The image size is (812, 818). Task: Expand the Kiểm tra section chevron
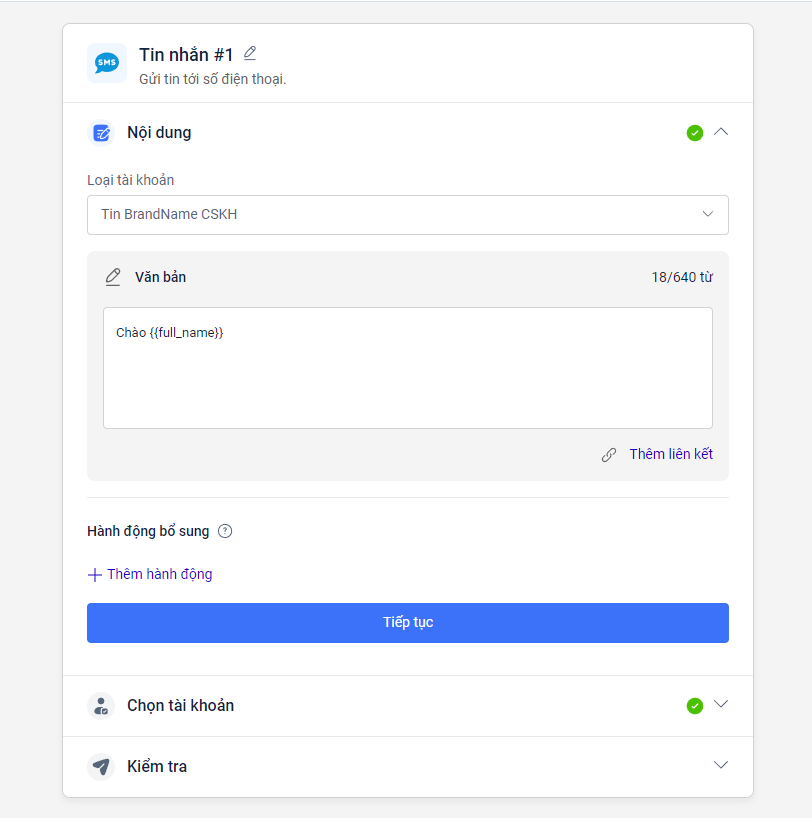click(721, 765)
